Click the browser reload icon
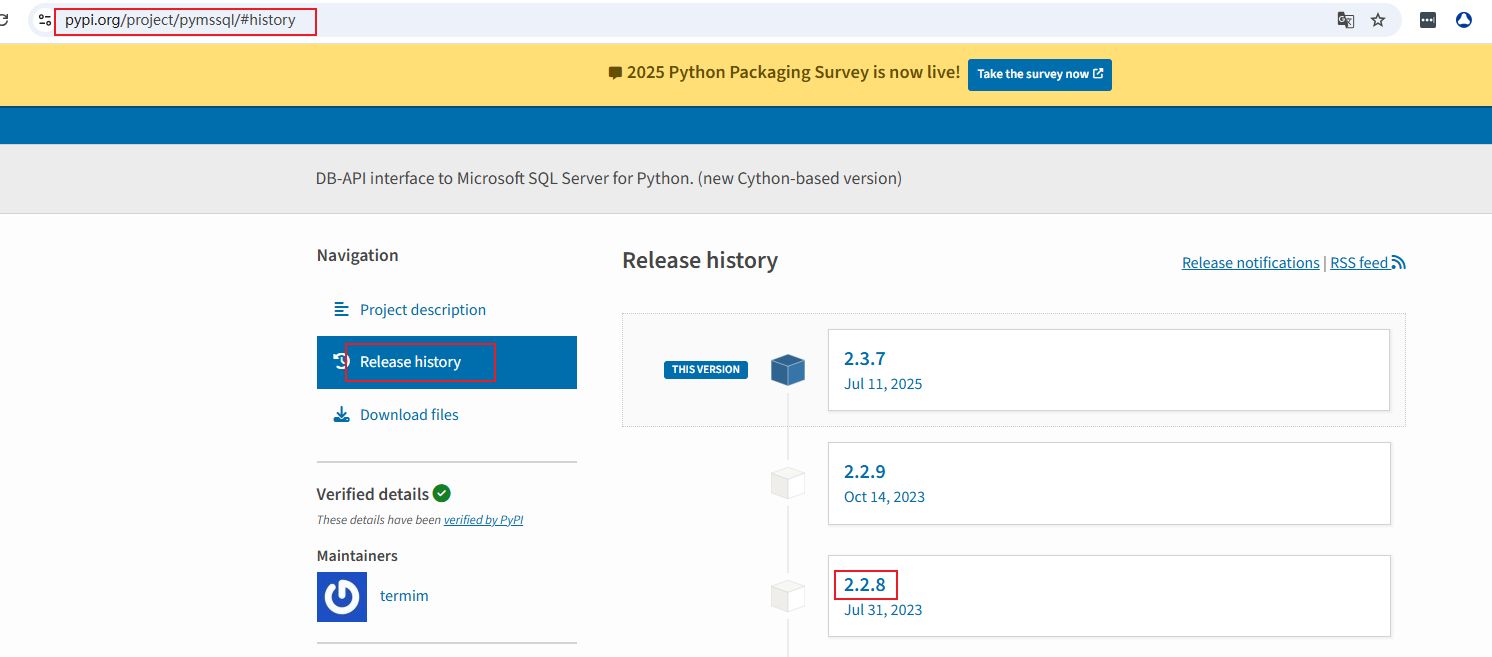1492x657 pixels. pyautogui.click(x=5, y=20)
